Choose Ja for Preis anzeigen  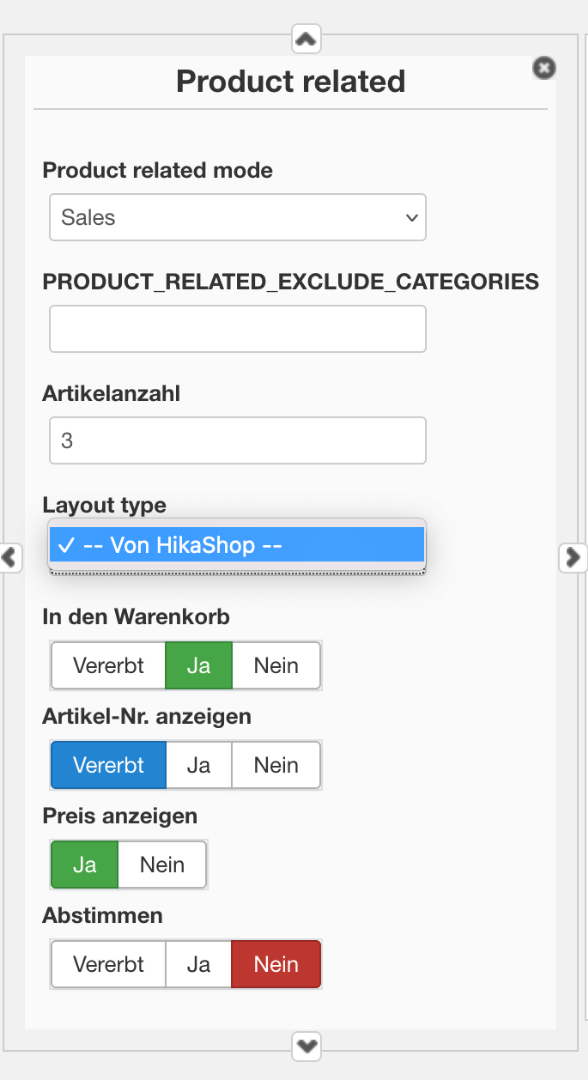coord(85,864)
